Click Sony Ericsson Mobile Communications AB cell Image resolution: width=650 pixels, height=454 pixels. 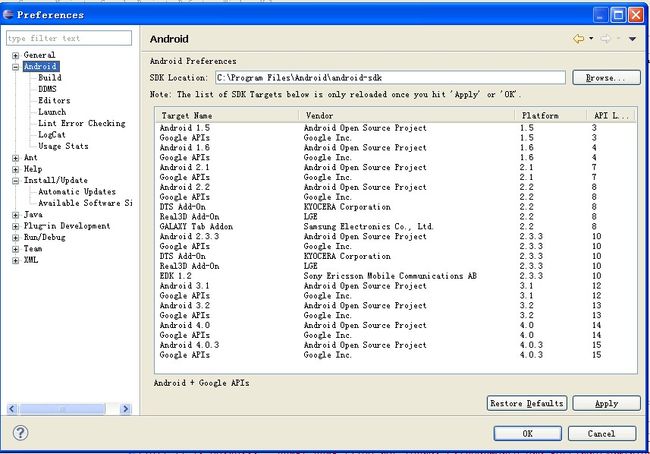pyautogui.click(x=390, y=276)
